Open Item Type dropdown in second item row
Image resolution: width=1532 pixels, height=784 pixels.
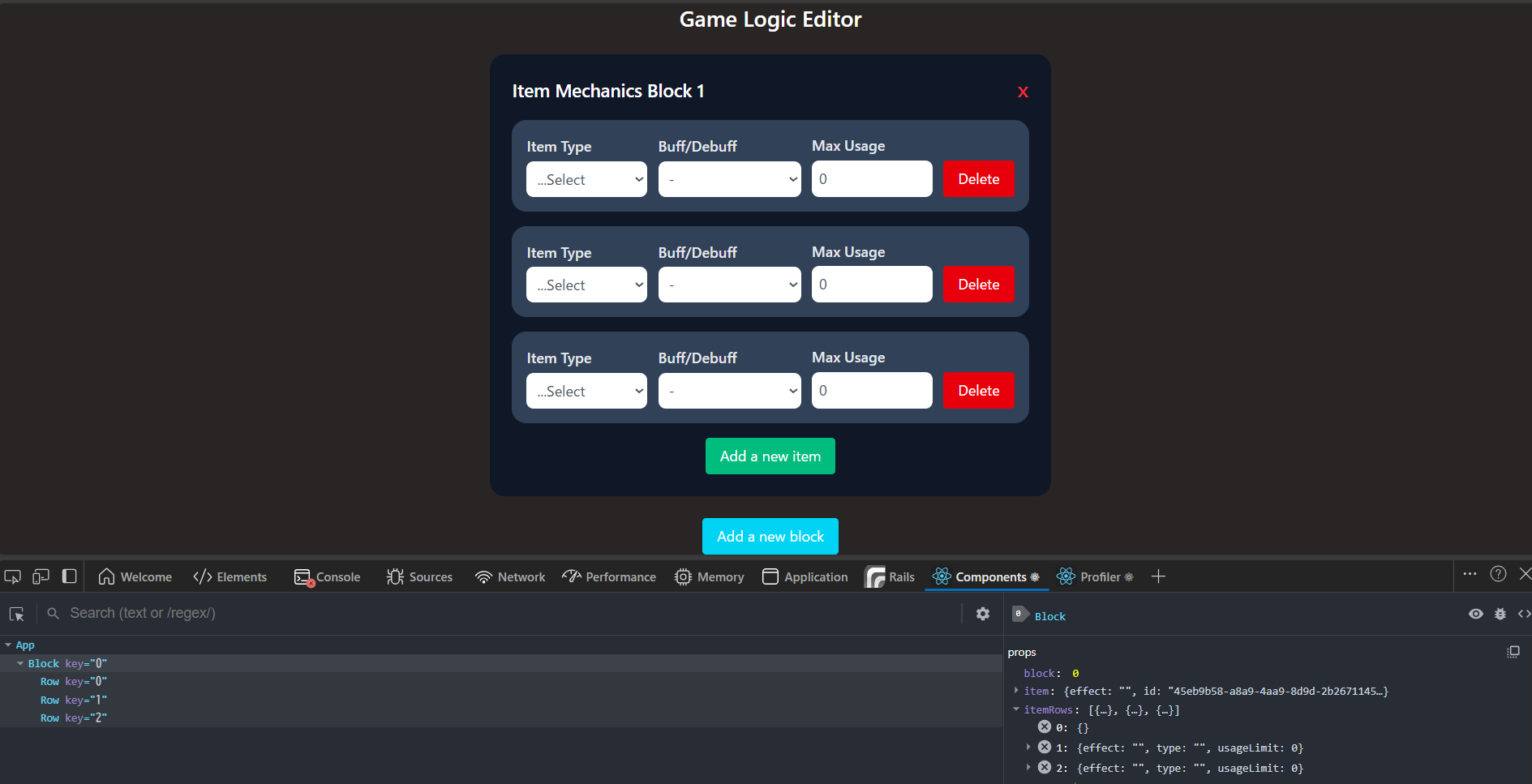pyautogui.click(x=586, y=285)
